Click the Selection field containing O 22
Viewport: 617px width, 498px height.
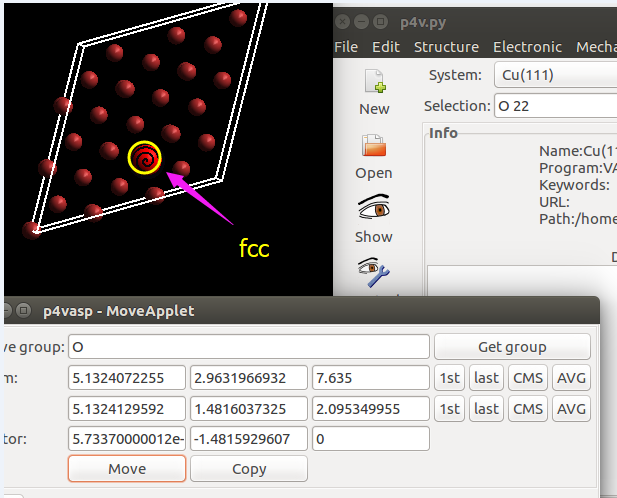click(x=554, y=106)
